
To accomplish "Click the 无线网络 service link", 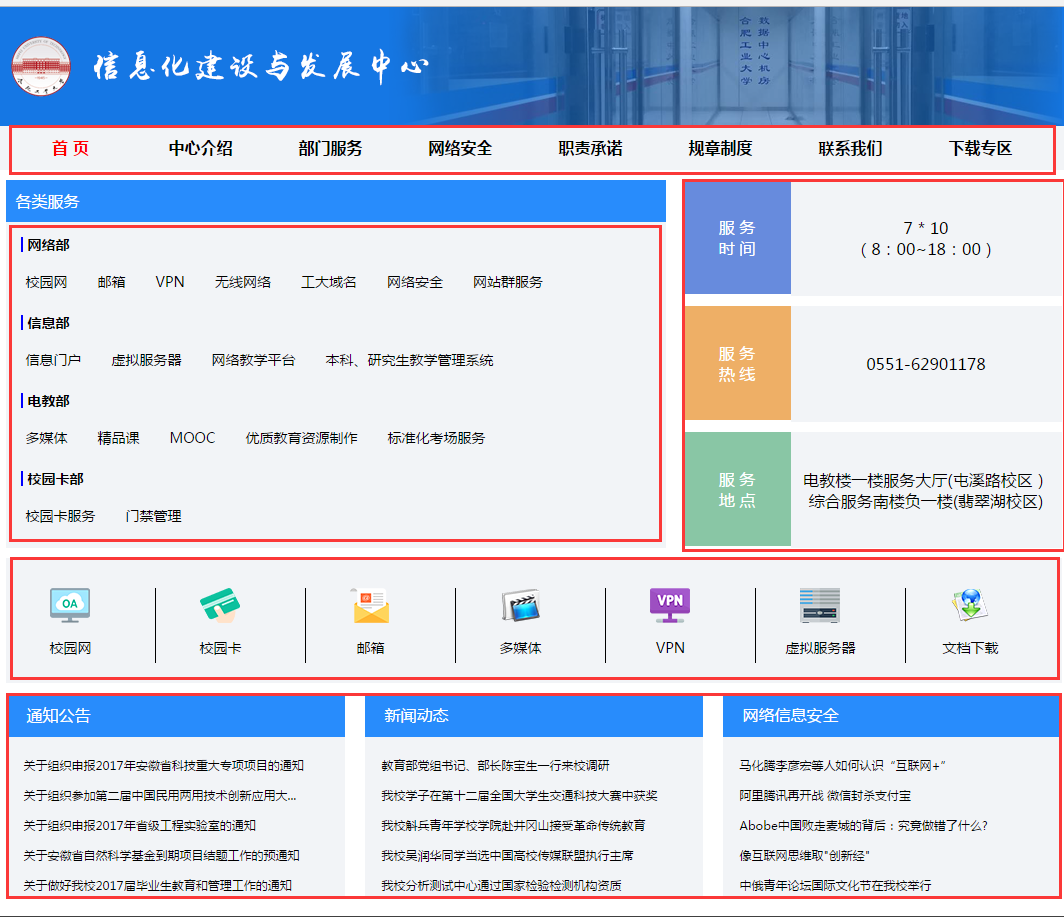I will (242, 282).
